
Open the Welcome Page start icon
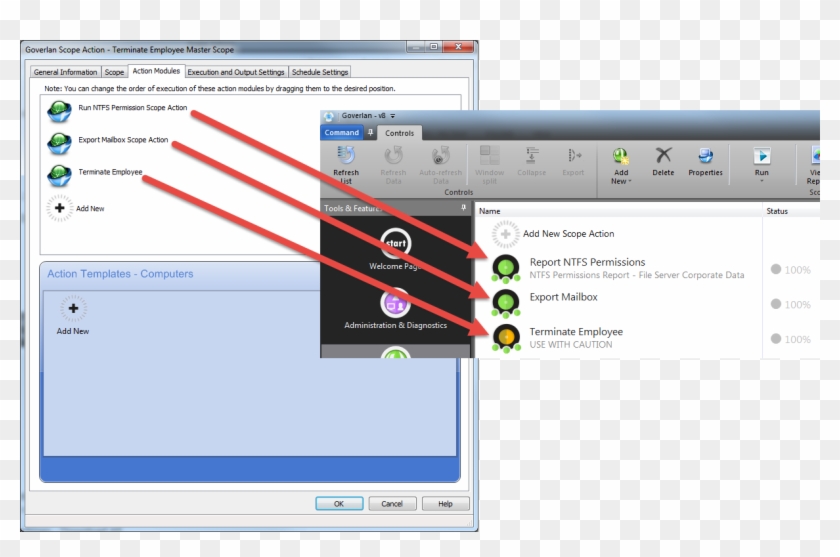[395, 243]
